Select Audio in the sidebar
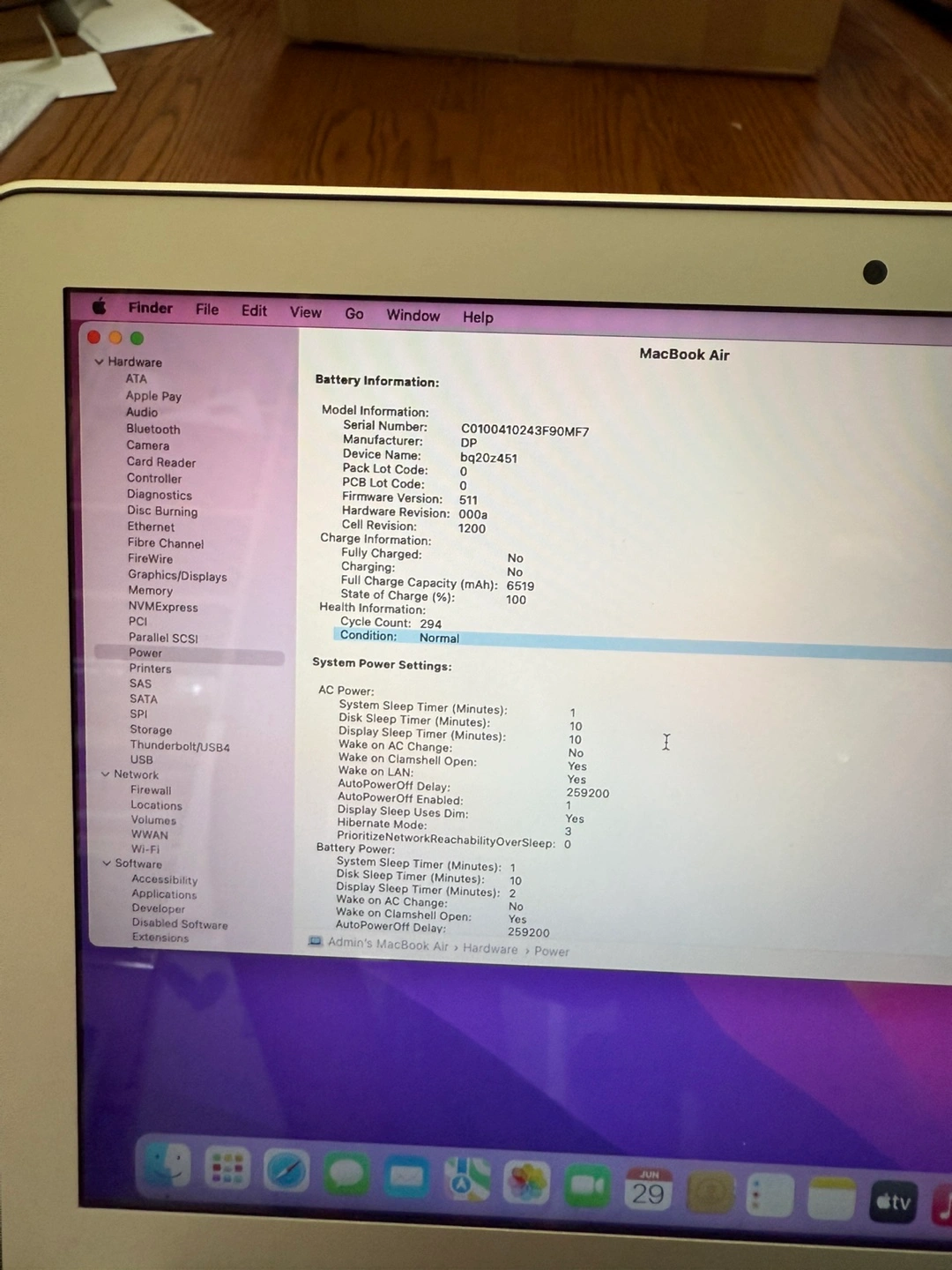 (142, 412)
